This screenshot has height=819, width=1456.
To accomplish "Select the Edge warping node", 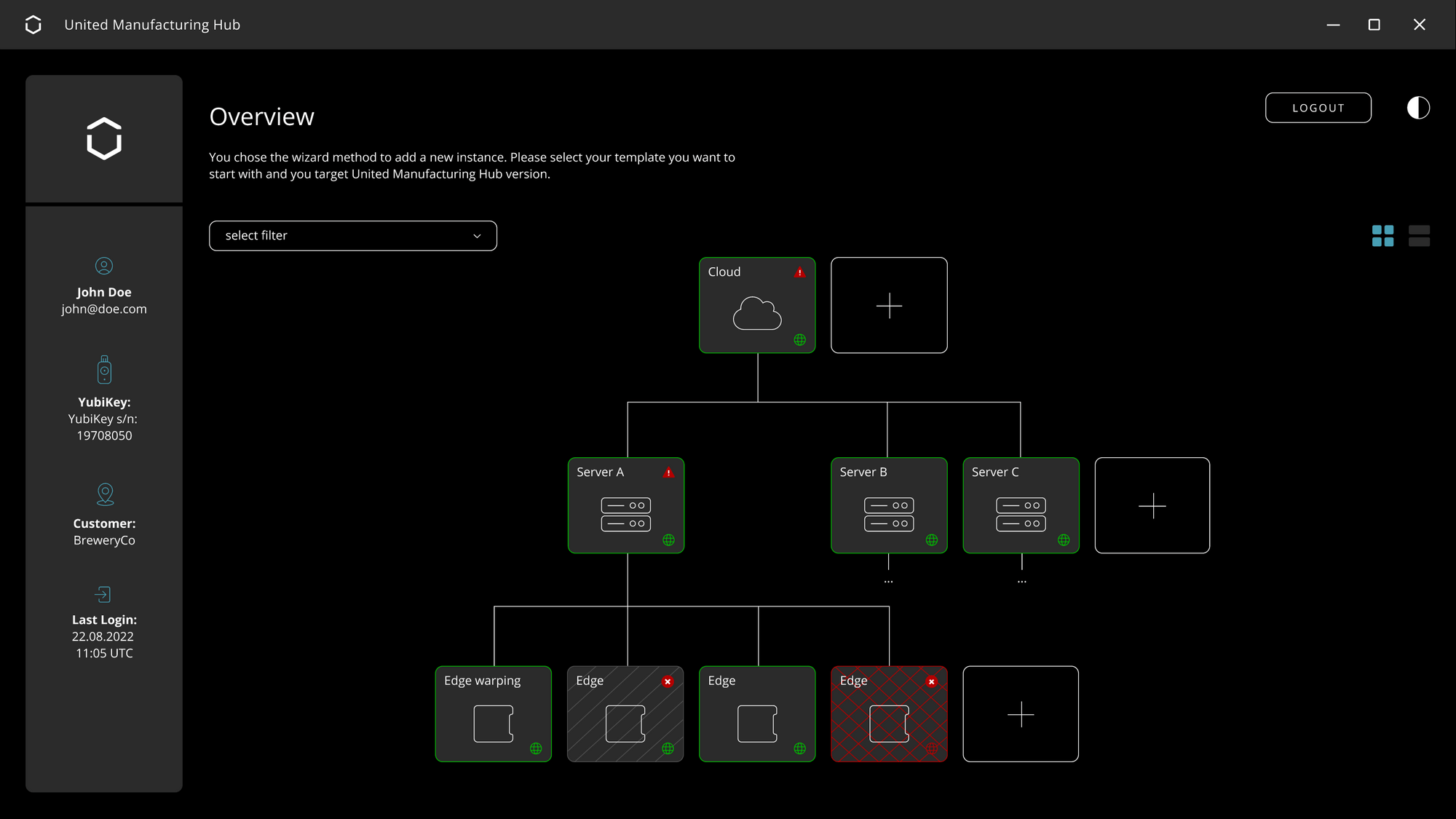I will (493, 713).
